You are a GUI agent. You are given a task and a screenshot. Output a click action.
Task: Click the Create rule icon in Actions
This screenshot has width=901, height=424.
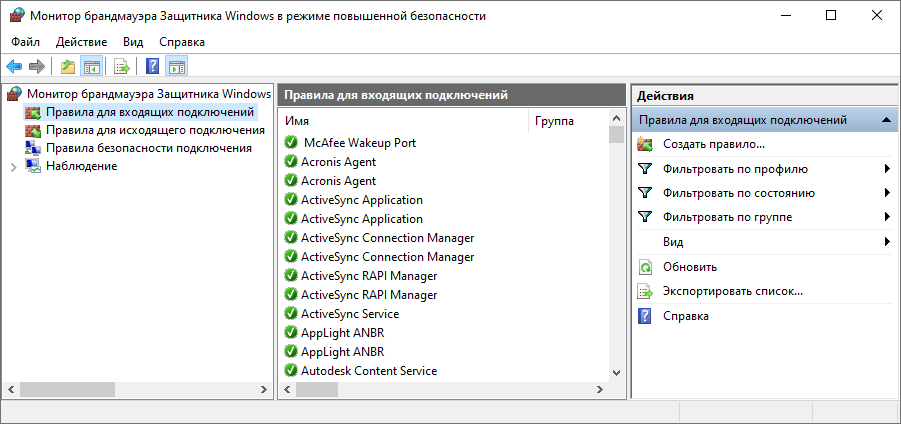645,145
